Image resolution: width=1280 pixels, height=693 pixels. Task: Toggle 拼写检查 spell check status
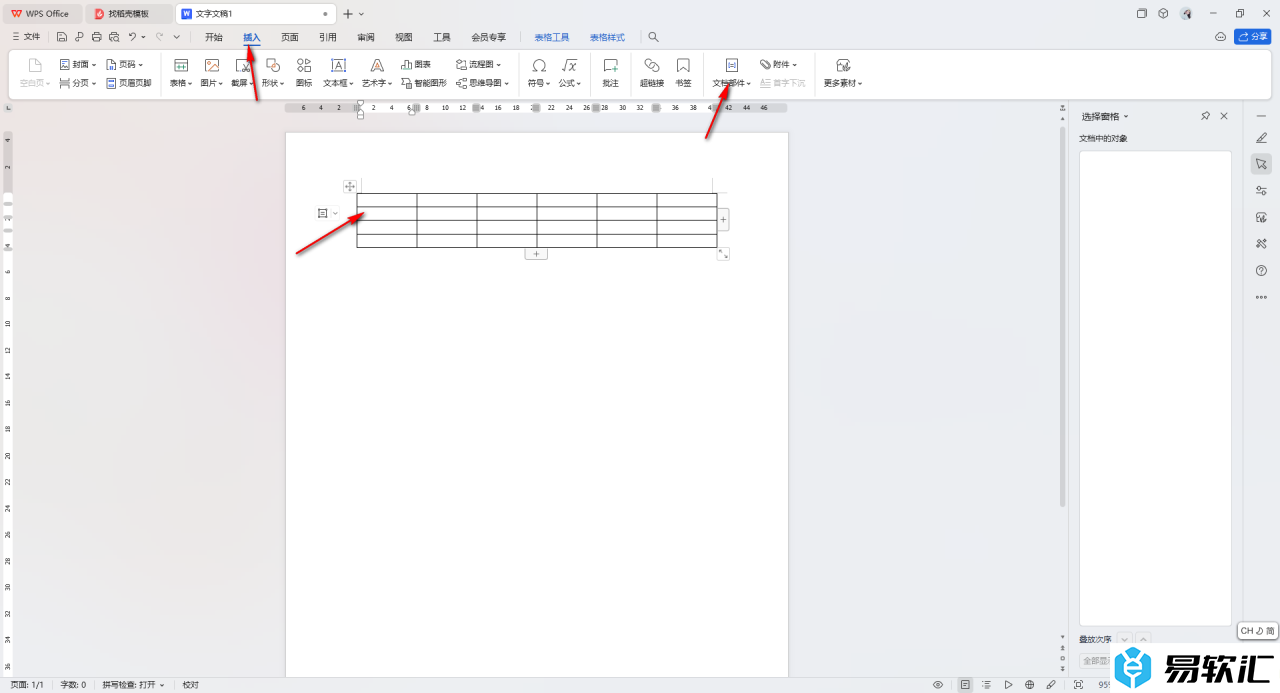[x=133, y=685]
